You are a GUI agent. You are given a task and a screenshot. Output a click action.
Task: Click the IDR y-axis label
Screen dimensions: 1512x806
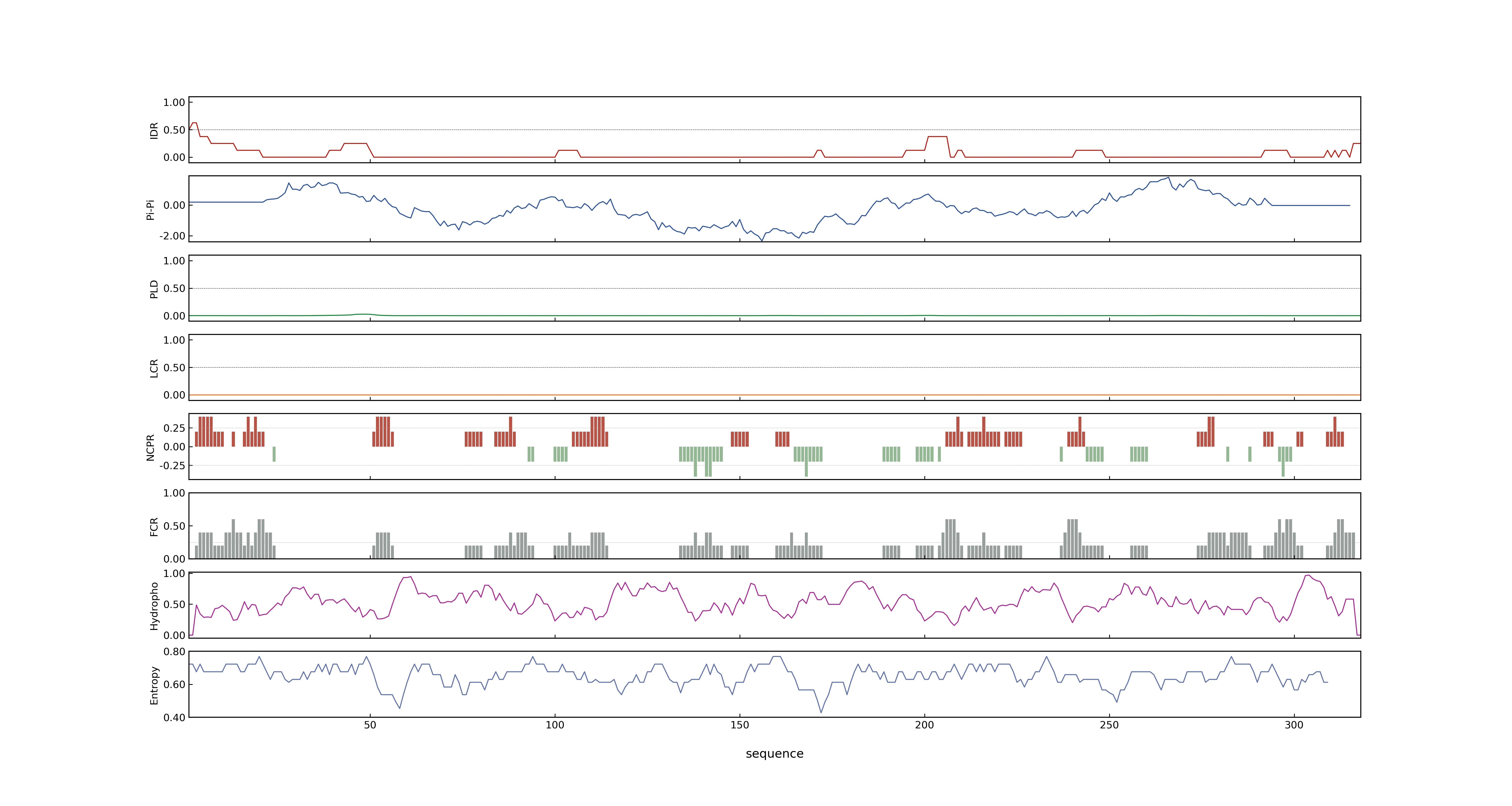coord(154,130)
